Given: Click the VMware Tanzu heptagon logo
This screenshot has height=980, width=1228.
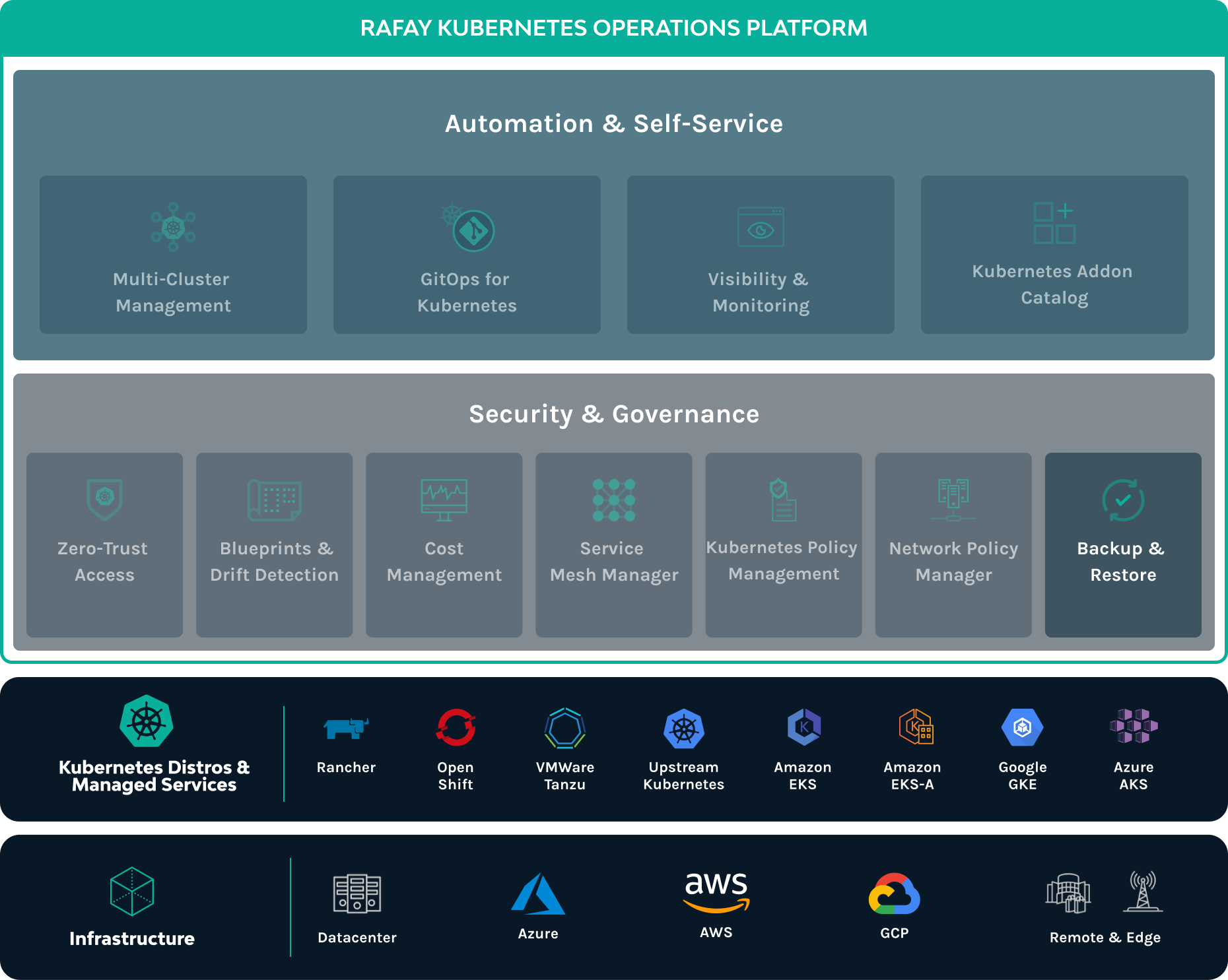Looking at the screenshot, I should (x=565, y=728).
